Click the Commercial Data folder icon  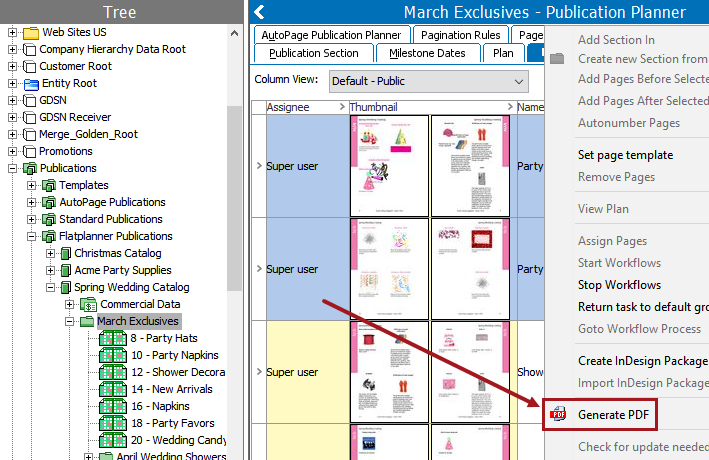89,304
